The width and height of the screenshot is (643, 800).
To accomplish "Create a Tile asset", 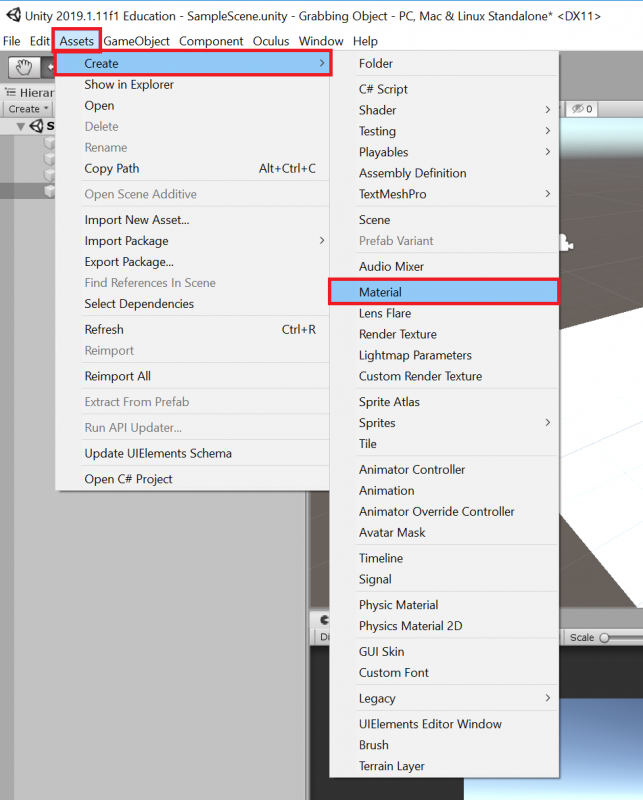I will [444, 444].
